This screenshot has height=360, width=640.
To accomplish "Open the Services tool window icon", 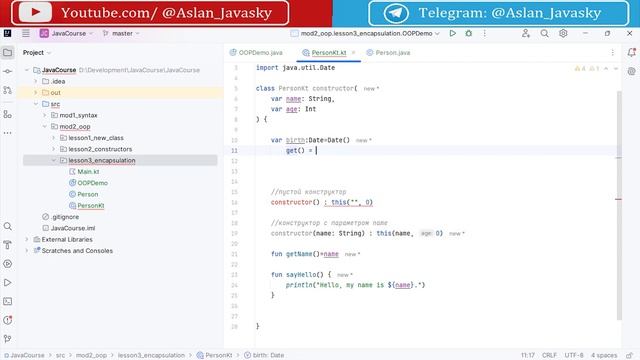I will [8, 264].
